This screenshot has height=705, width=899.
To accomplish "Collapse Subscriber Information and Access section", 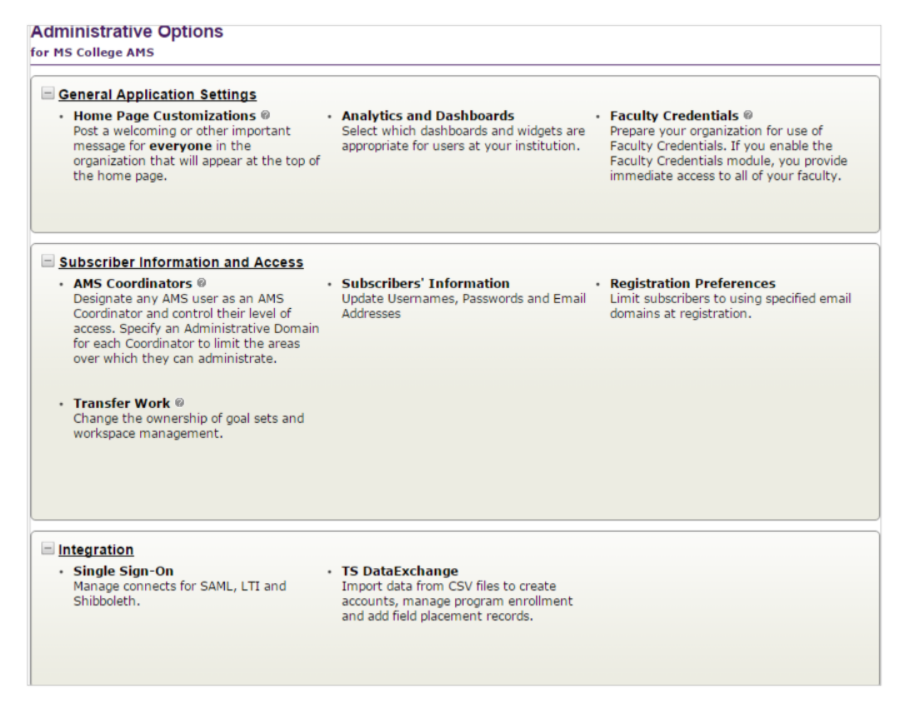I will click(x=48, y=261).
